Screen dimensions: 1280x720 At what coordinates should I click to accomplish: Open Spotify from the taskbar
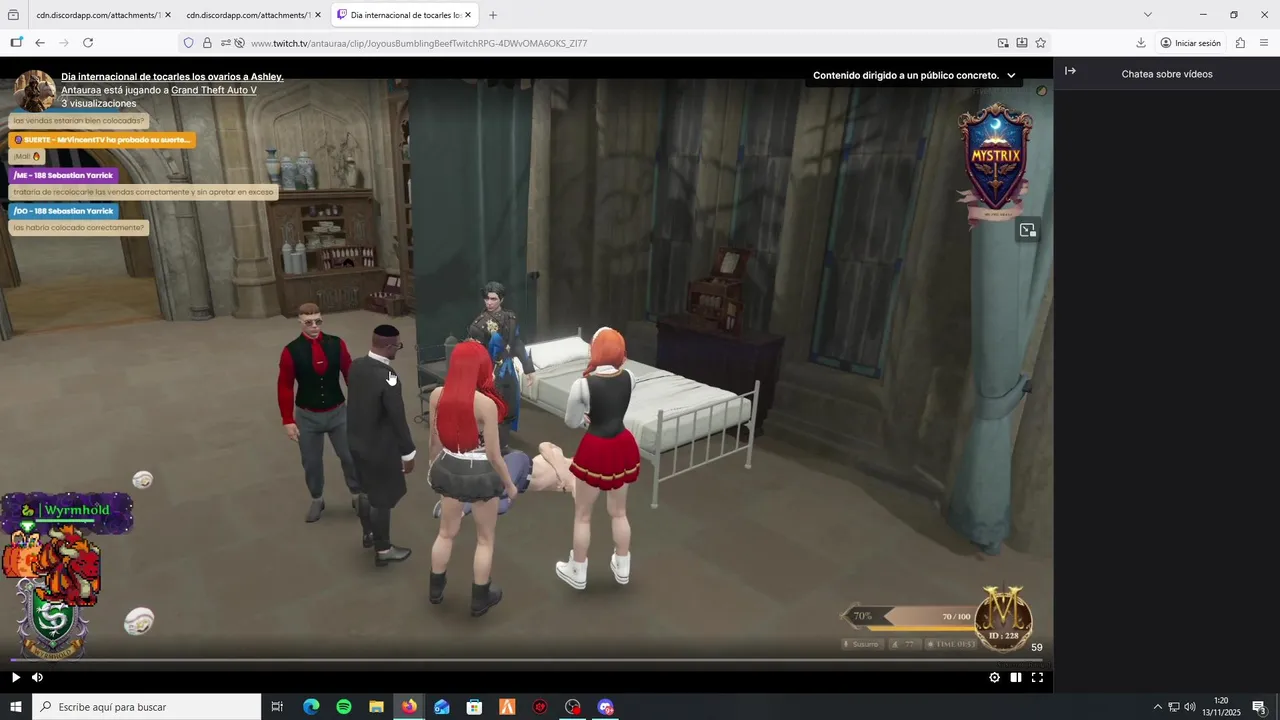344,707
